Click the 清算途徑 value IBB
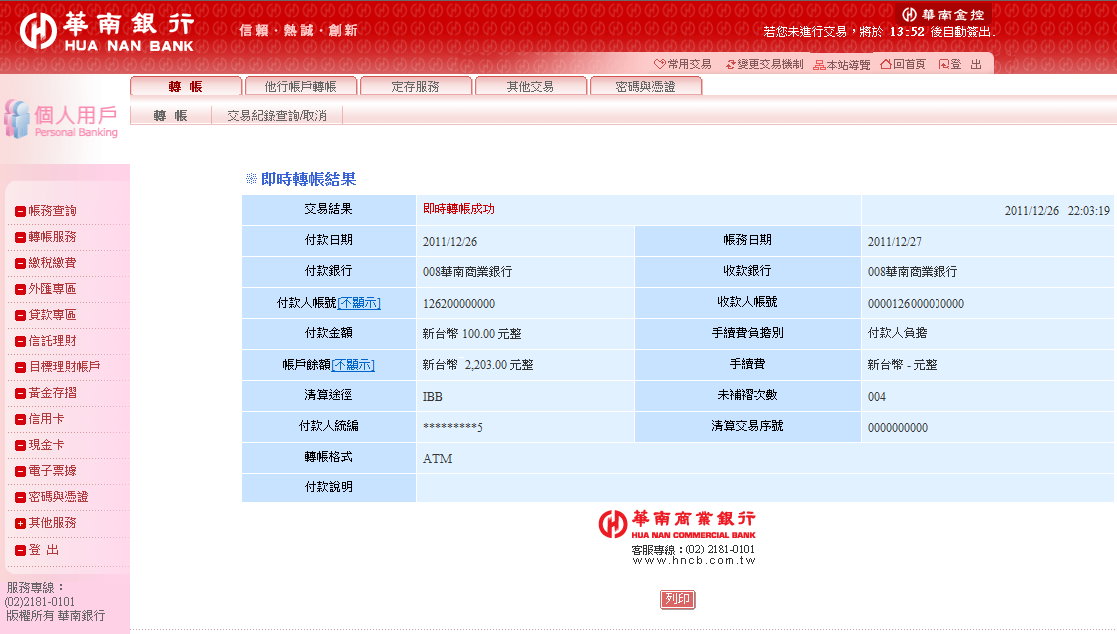Screen dimensions: 1117x634 pos(432,396)
